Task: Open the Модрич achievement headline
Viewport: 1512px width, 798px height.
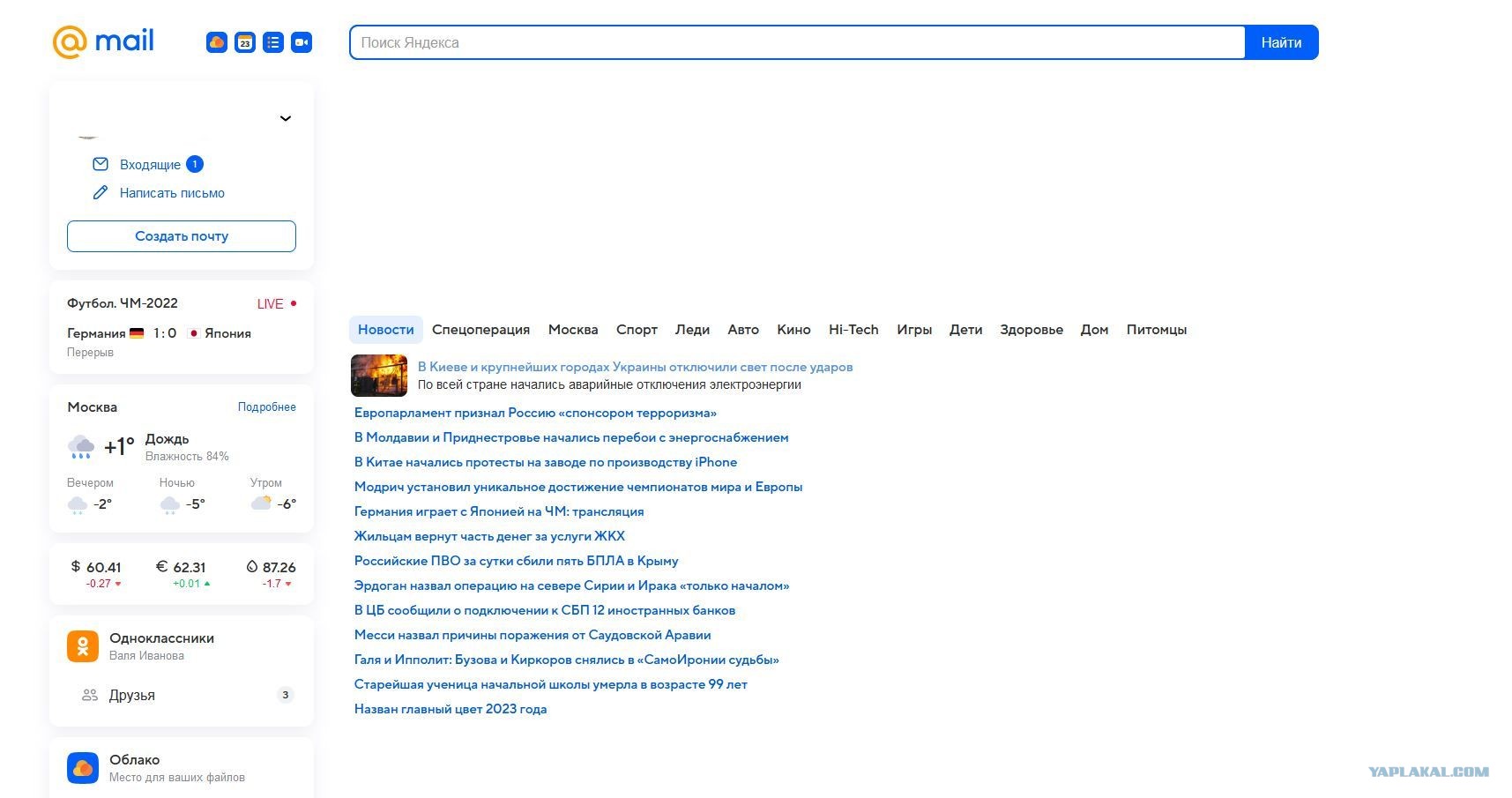Action: (x=578, y=487)
